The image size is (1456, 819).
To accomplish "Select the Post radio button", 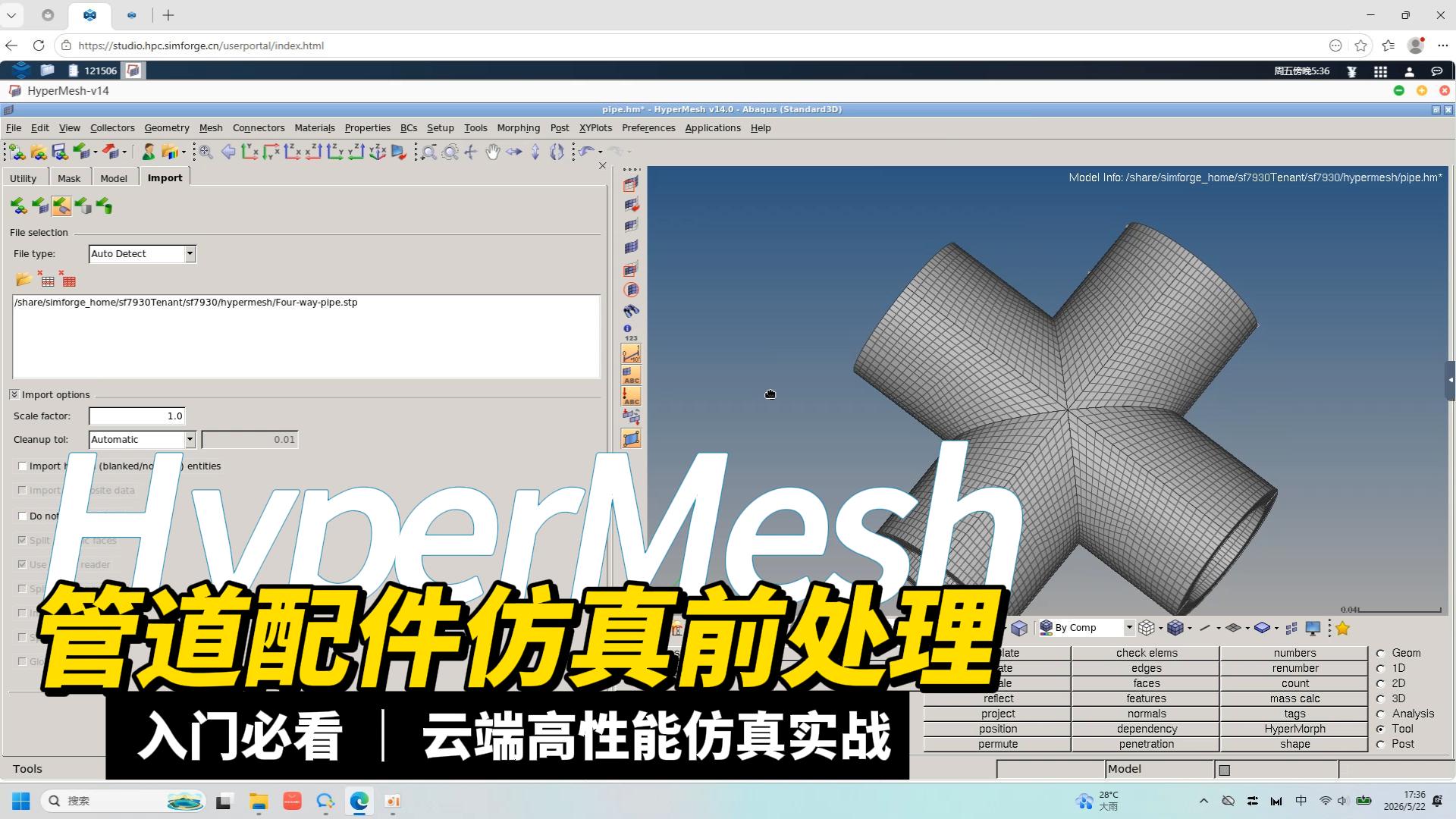I will (x=1381, y=744).
